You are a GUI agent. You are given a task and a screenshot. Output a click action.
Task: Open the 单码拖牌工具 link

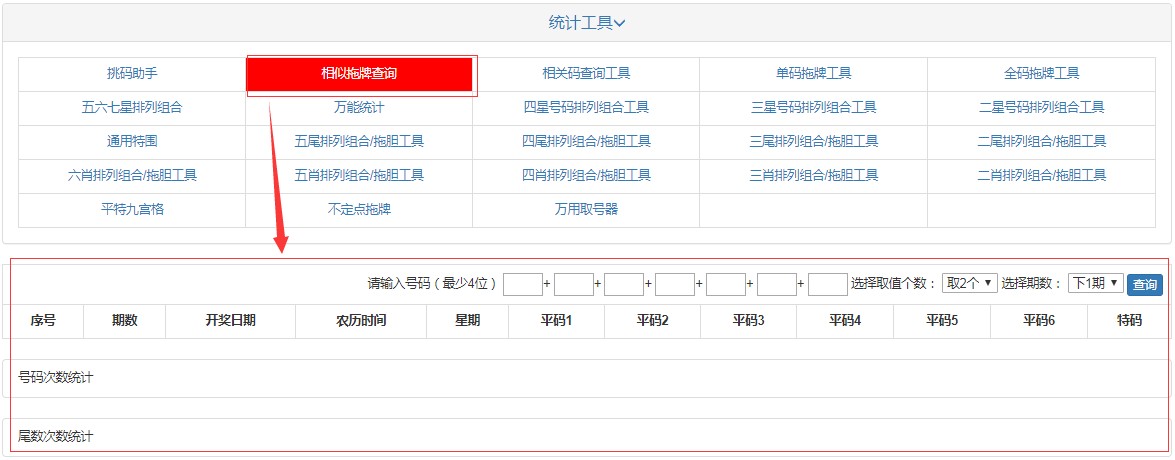point(813,73)
